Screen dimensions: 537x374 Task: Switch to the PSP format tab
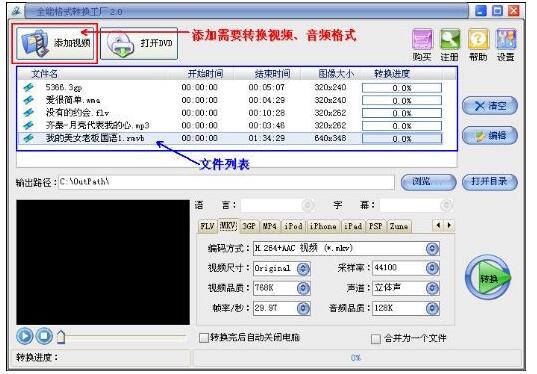point(376,226)
